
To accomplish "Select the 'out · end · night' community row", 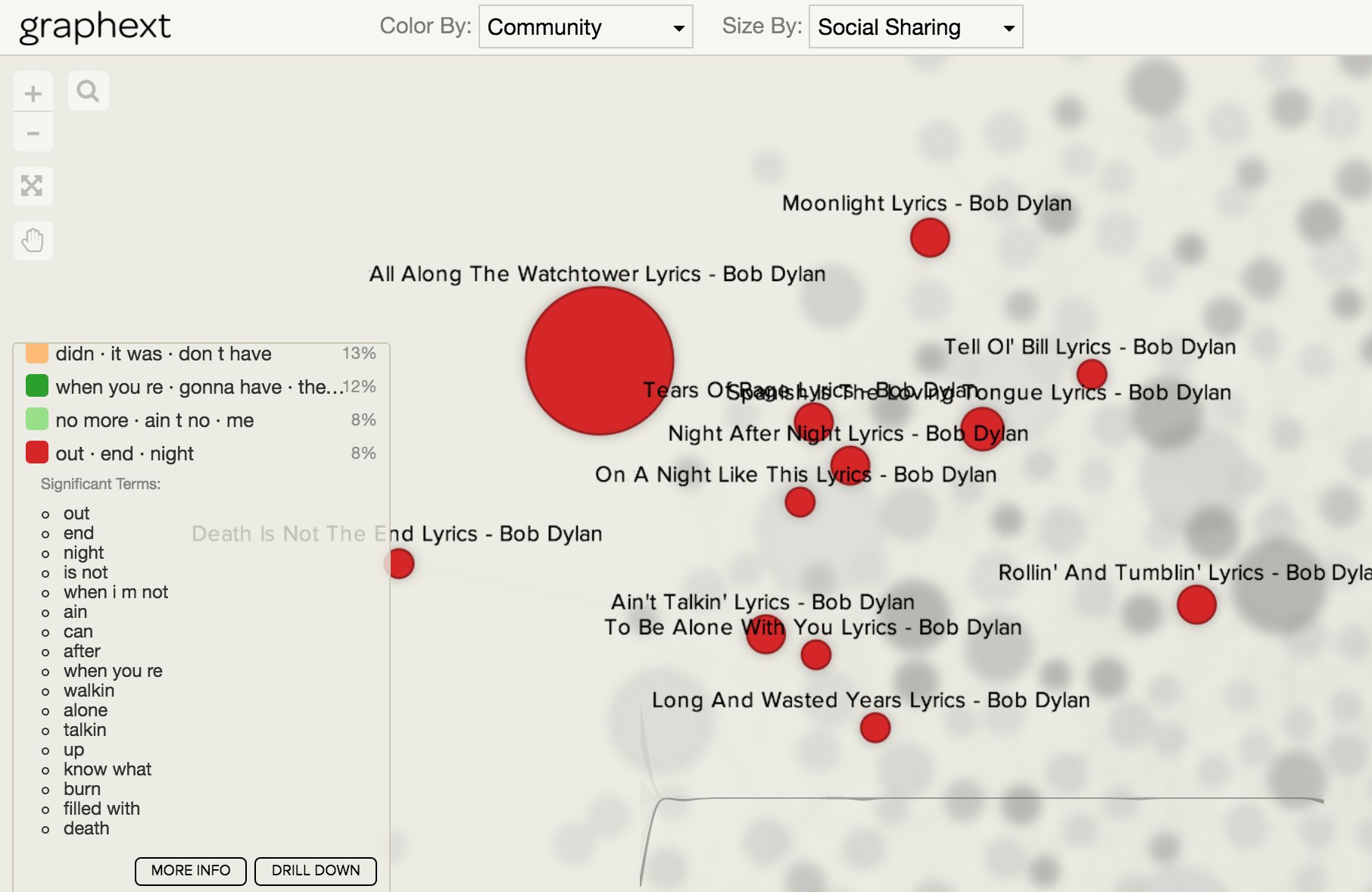I will (201, 453).
